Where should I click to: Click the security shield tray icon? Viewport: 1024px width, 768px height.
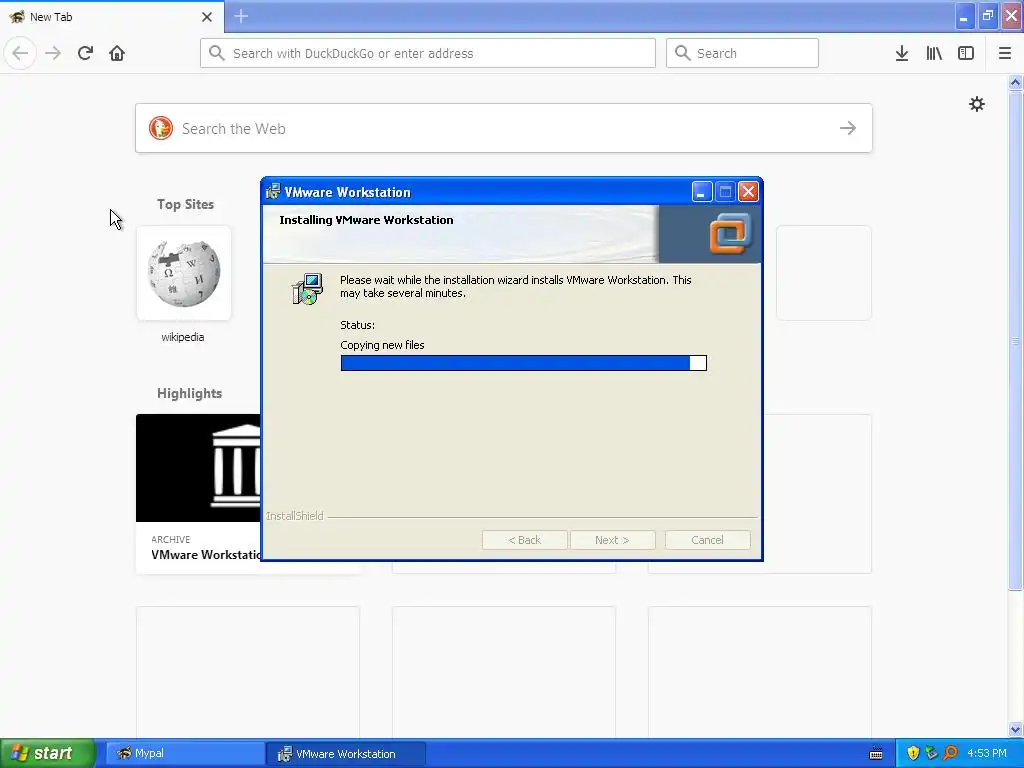tap(913, 753)
